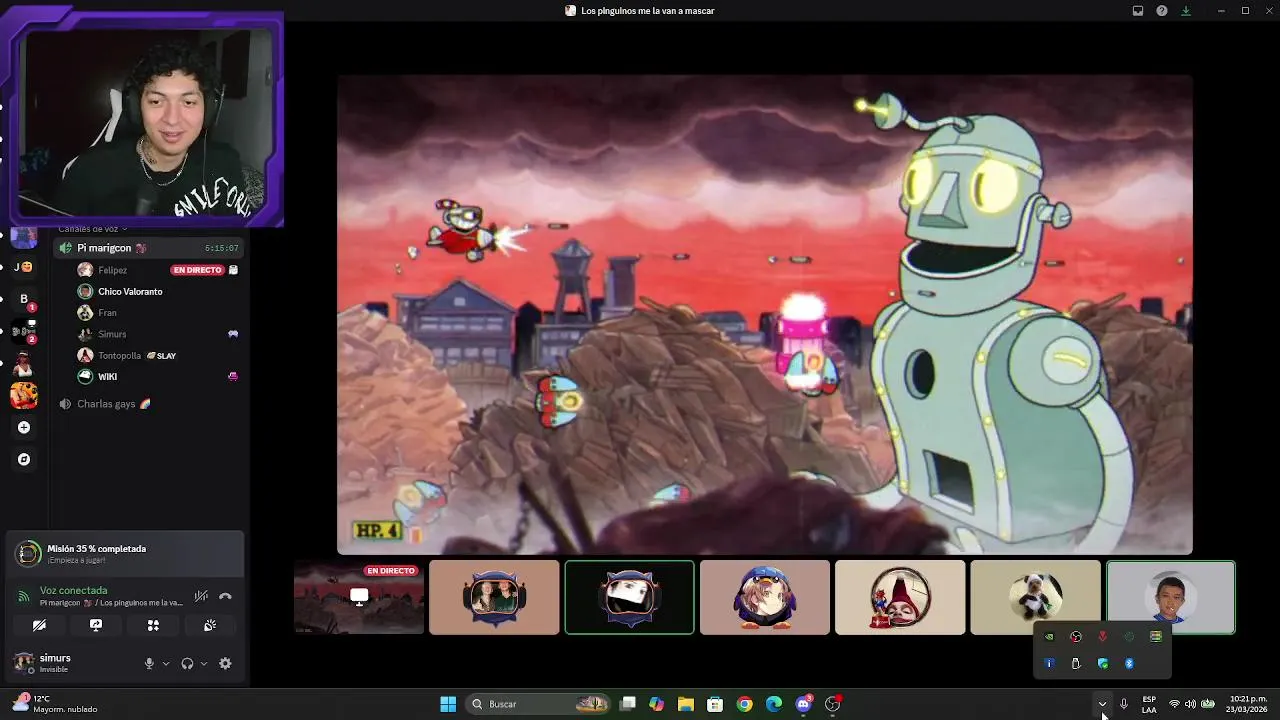This screenshot has width=1280, height=720.
Task: Click the USB eject tray icon
Action: tap(1076, 663)
